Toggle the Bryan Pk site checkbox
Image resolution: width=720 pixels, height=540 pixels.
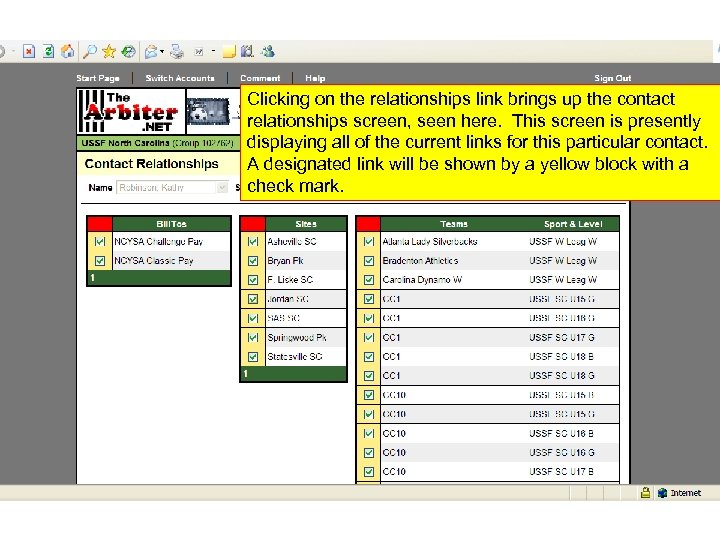click(x=253, y=261)
